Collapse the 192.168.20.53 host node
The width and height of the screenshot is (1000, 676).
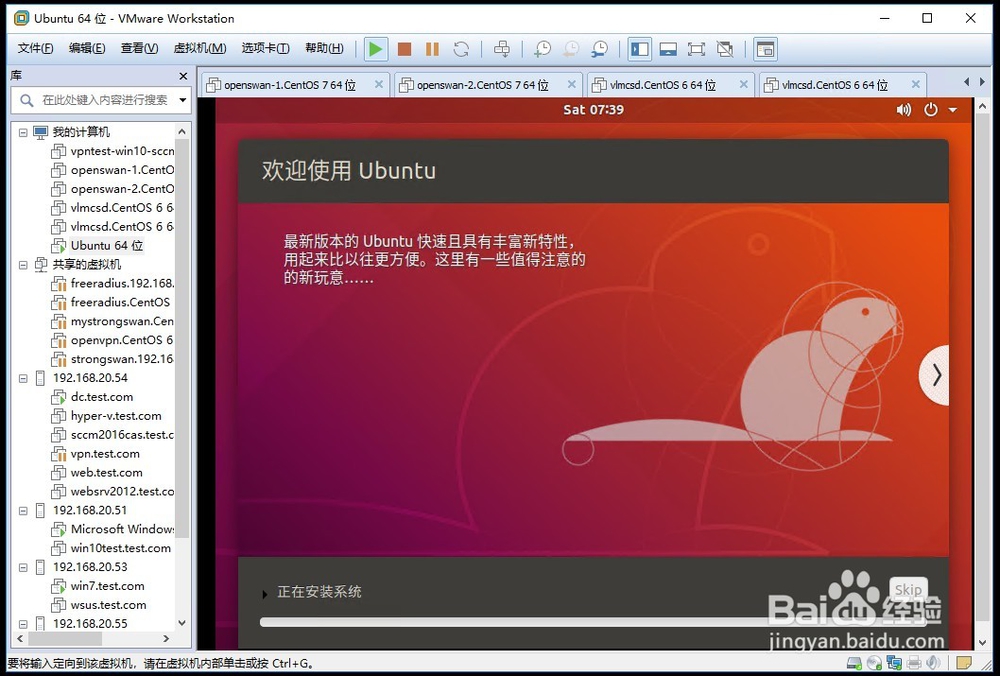23,568
